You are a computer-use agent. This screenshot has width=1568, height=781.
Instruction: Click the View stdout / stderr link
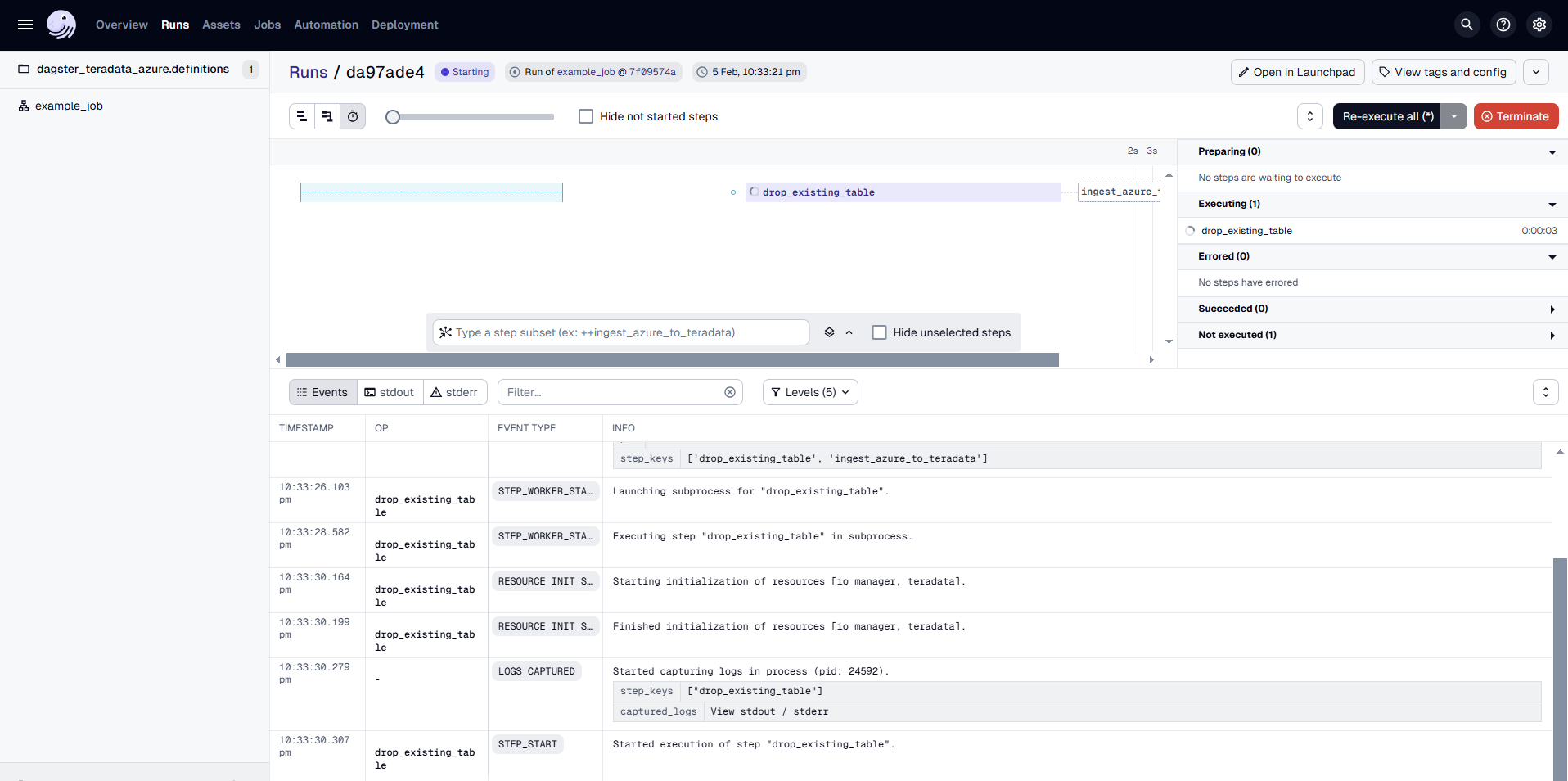click(769, 711)
